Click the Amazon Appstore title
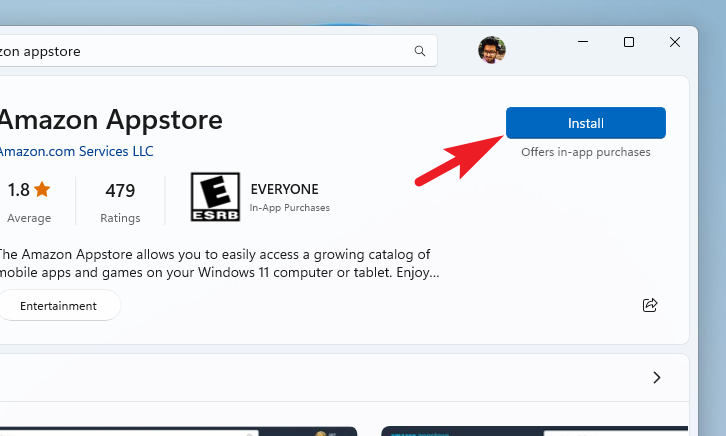 coord(111,120)
